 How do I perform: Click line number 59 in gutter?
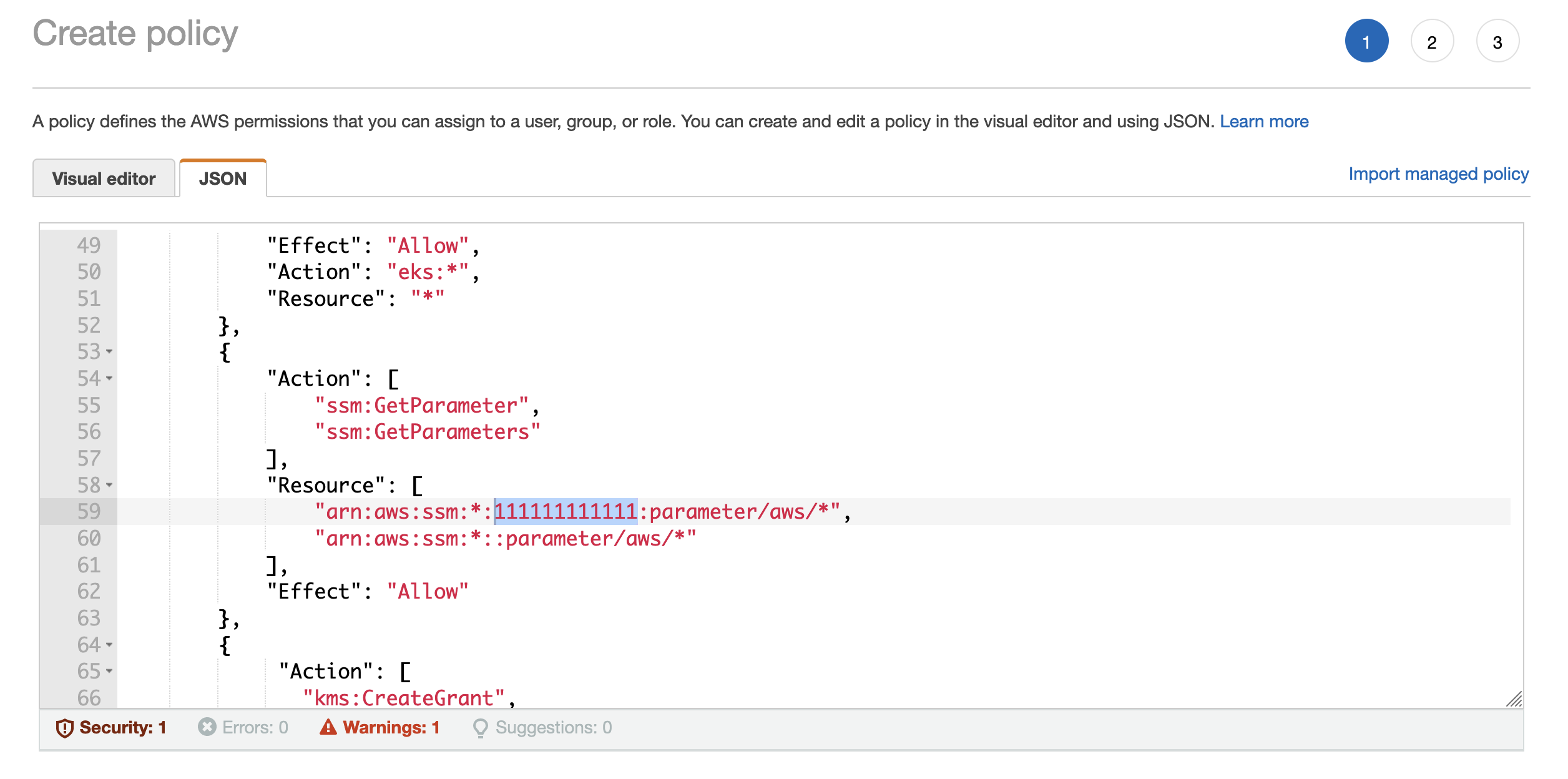(89, 512)
